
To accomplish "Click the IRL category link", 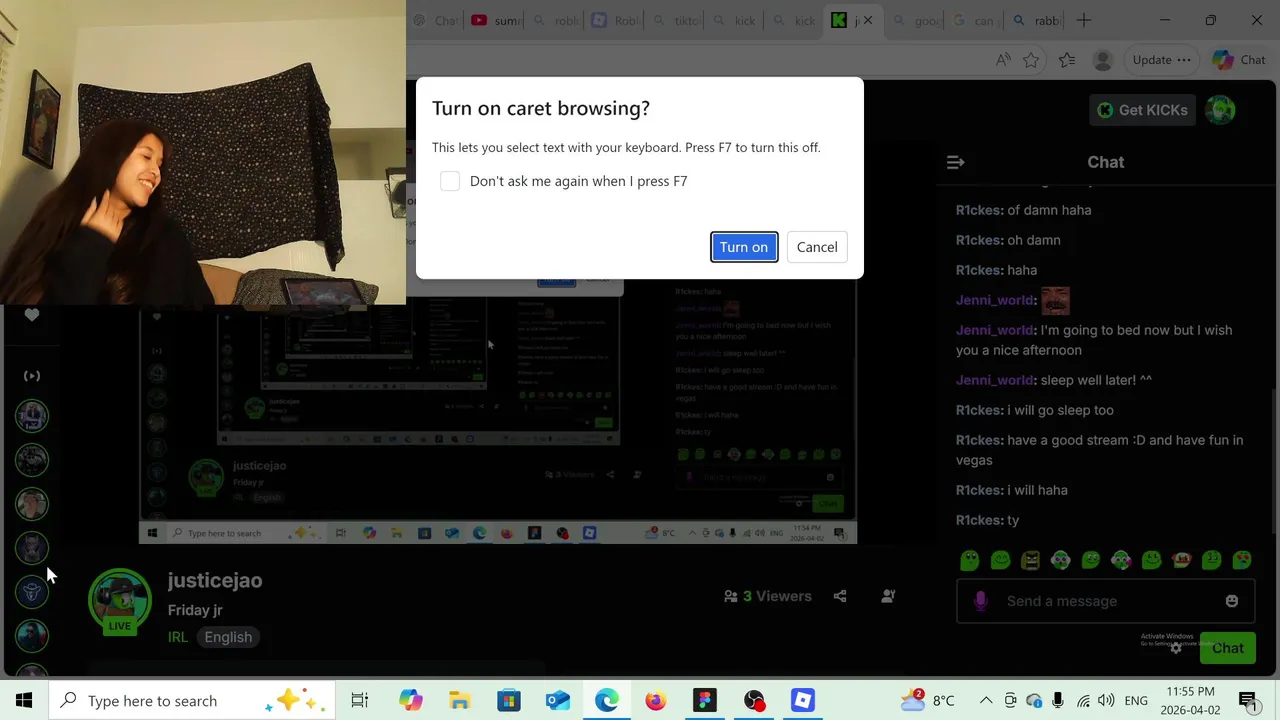I will coord(177,637).
